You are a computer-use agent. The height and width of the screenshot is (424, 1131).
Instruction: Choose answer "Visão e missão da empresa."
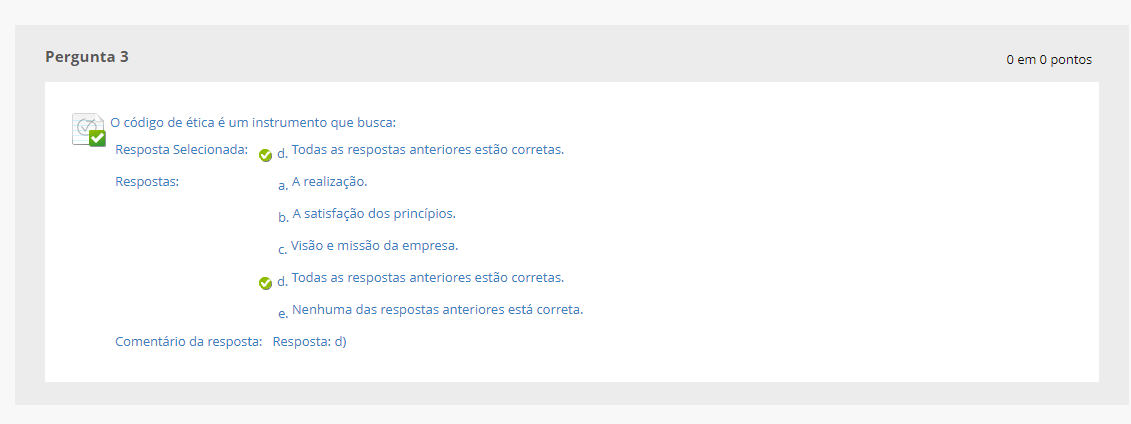click(x=375, y=245)
